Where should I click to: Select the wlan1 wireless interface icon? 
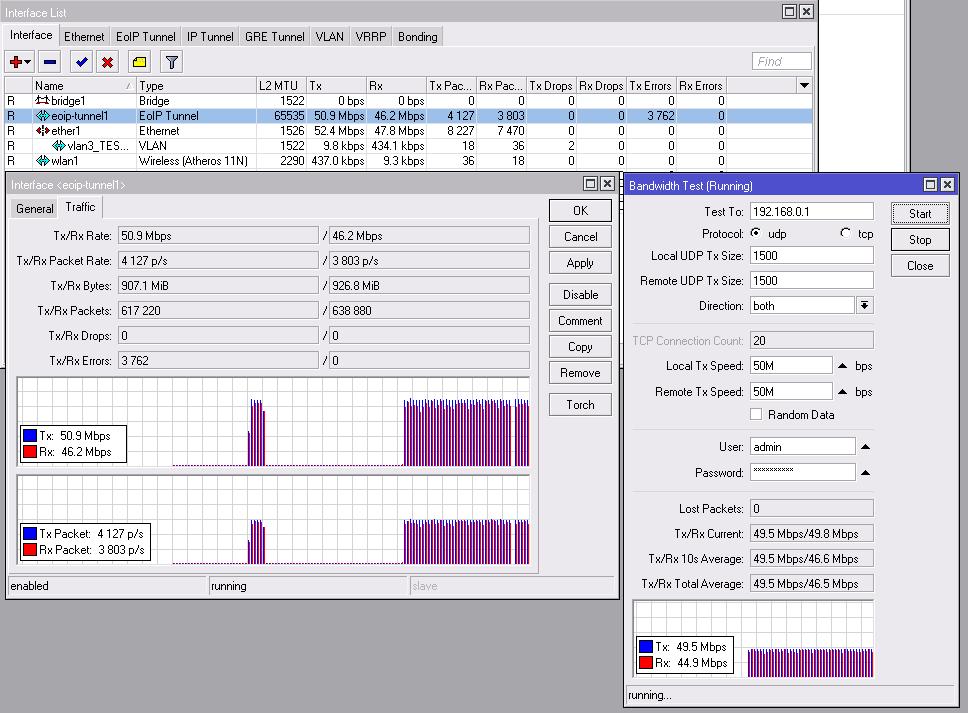click(43, 161)
